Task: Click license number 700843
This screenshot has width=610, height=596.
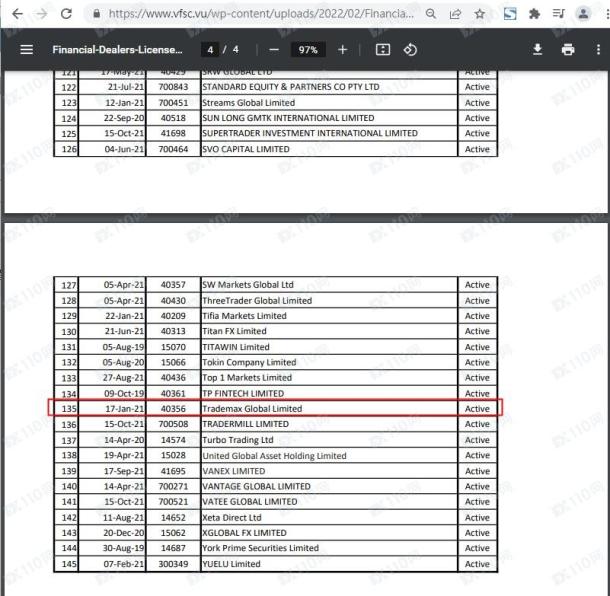Action: click(173, 87)
